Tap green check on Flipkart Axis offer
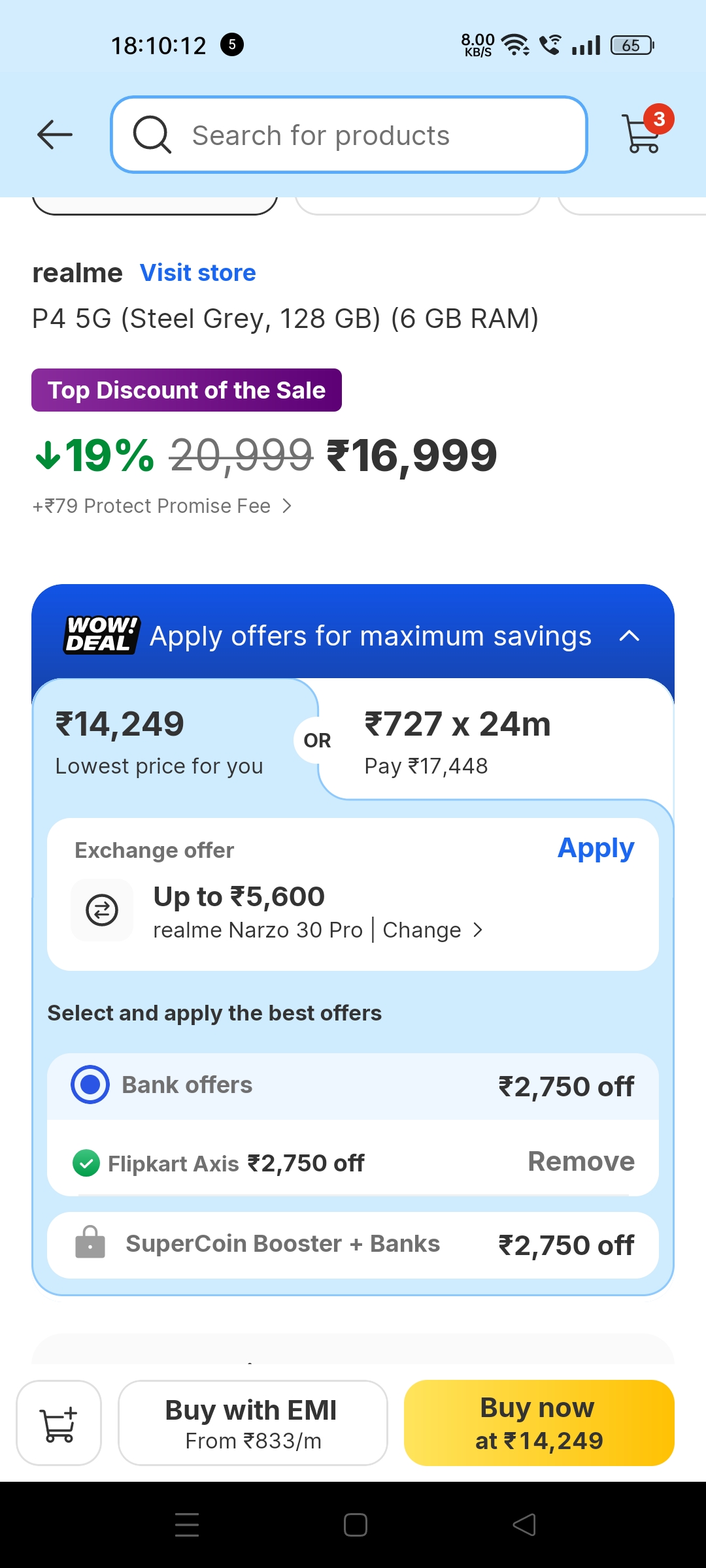The height and width of the screenshot is (1568, 706). point(86,1163)
